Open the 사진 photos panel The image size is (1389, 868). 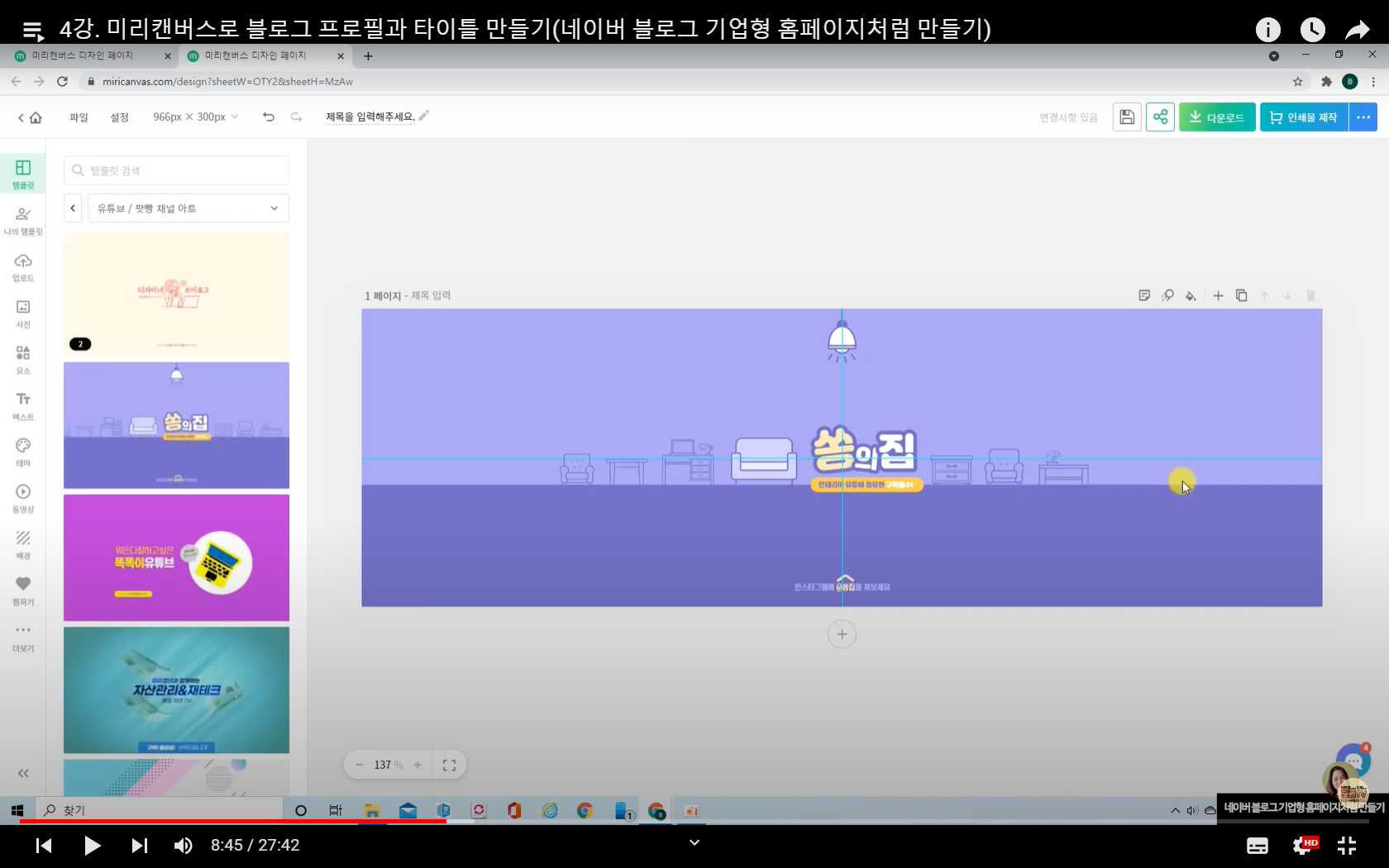click(23, 313)
